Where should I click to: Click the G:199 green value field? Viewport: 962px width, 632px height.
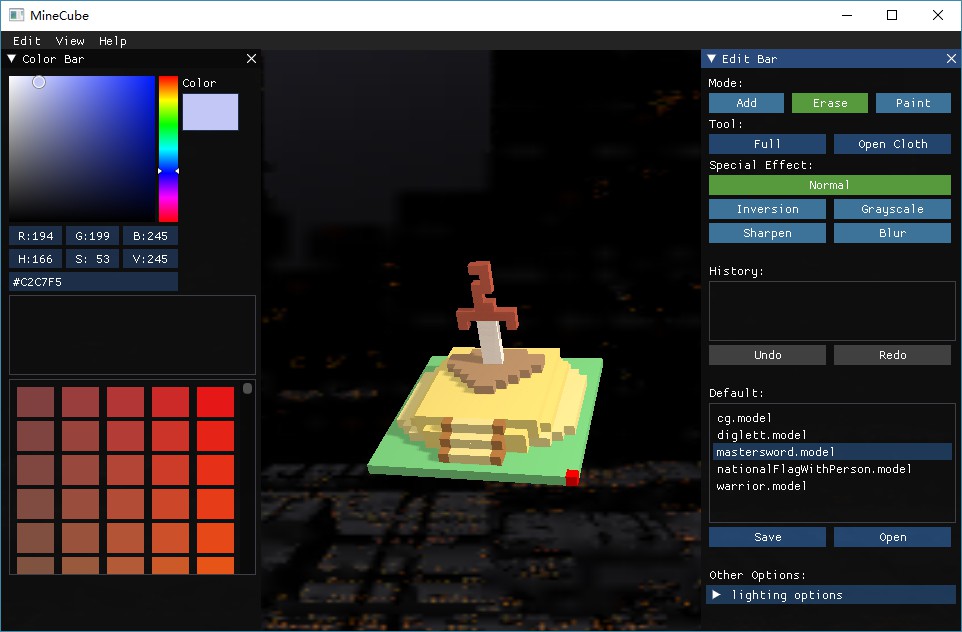pos(92,236)
